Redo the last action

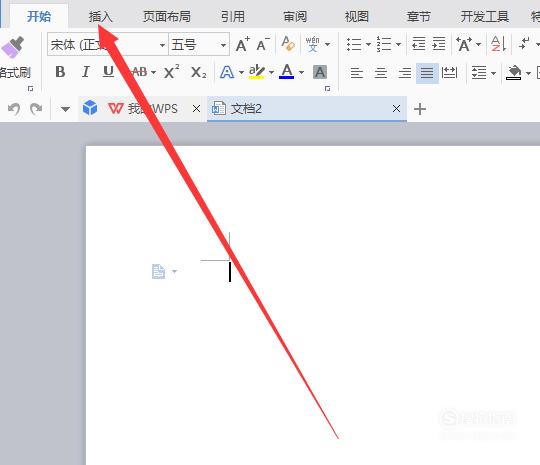click(36, 109)
